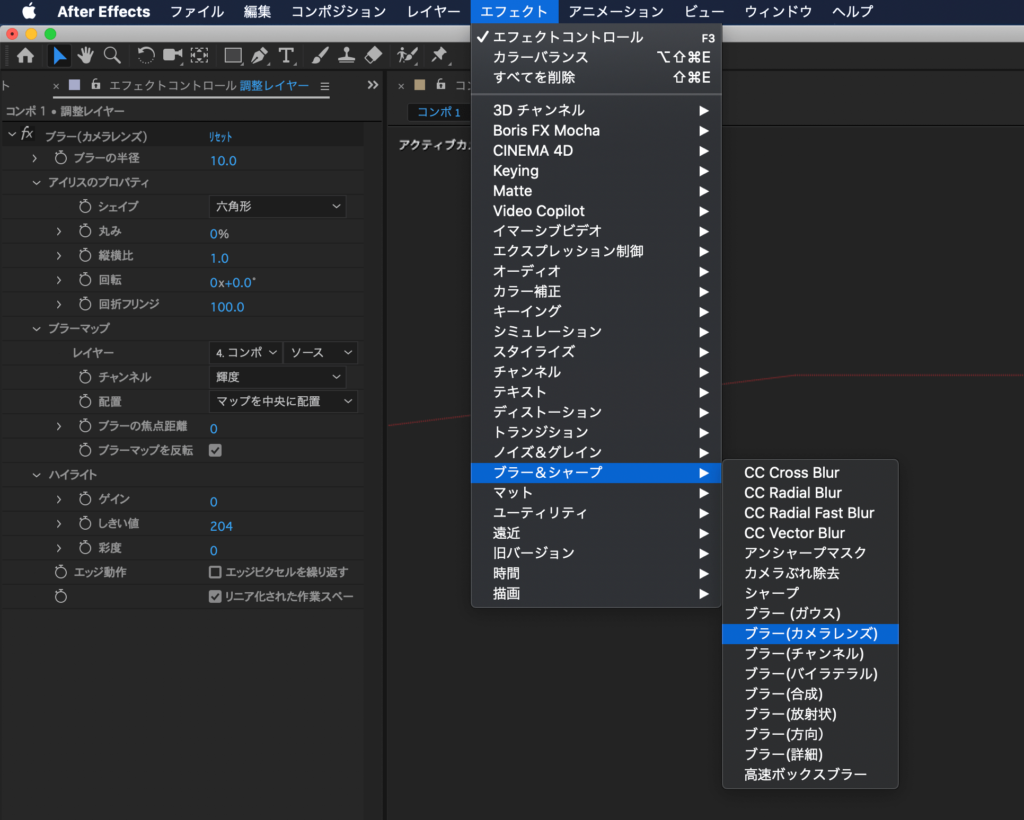Collapse the ブラーマップ group
1024x820 pixels.
point(37,328)
